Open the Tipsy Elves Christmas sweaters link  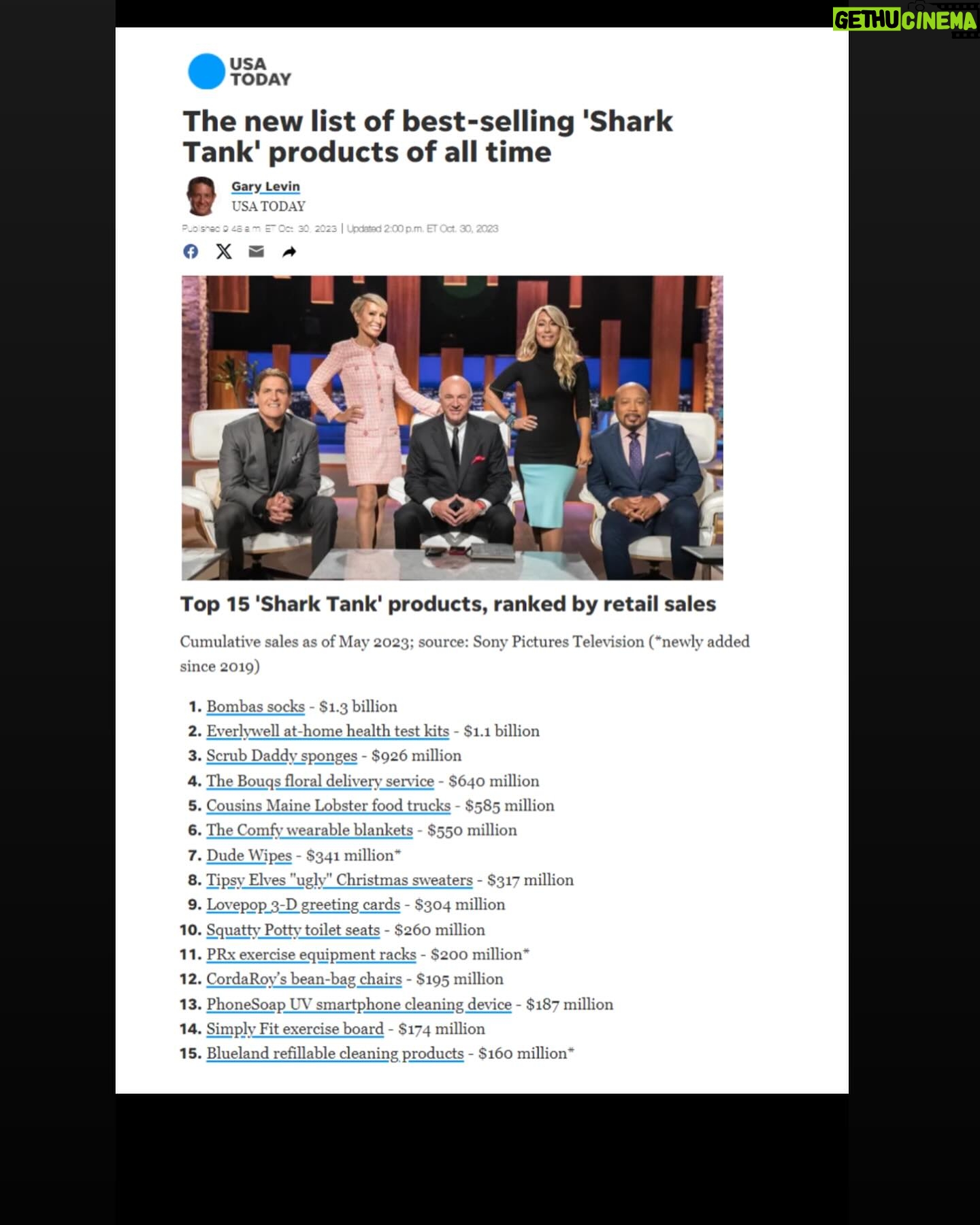[x=339, y=880]
